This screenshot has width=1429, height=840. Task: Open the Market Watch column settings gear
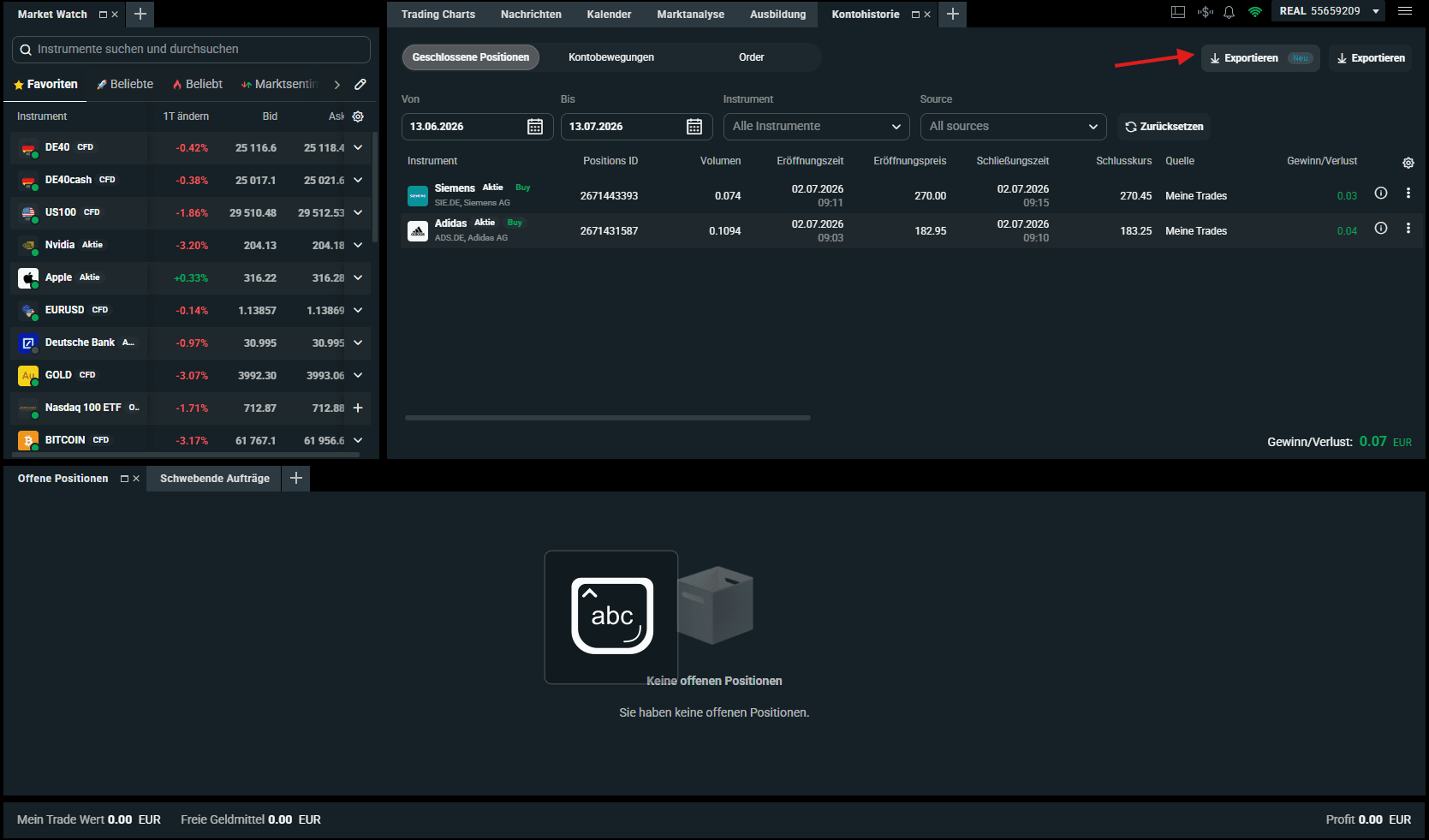(x=358, y=116)
